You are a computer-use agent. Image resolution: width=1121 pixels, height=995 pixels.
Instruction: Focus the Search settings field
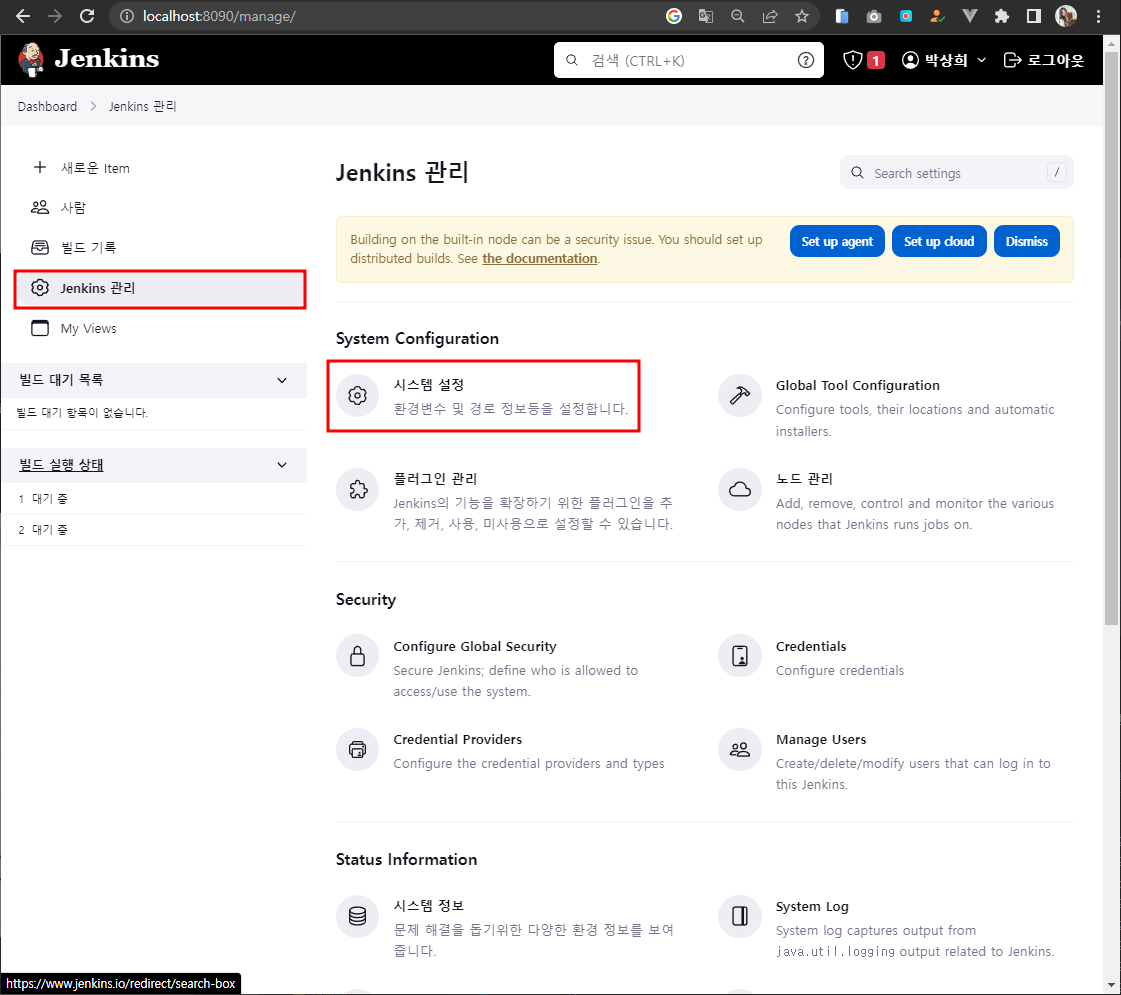(957, 172)
